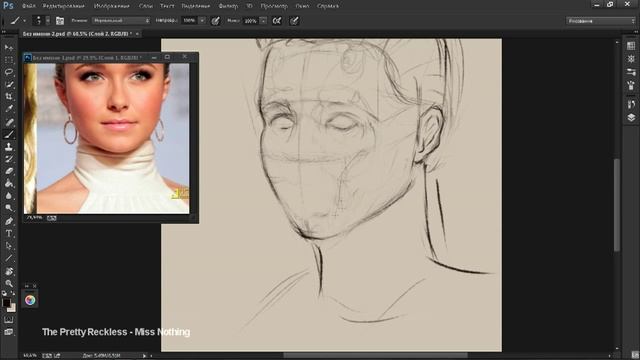Open the status bar info arrow
The height and width of the screenshot is (360, 640).
pyautogui.click(x=144, y=356)
